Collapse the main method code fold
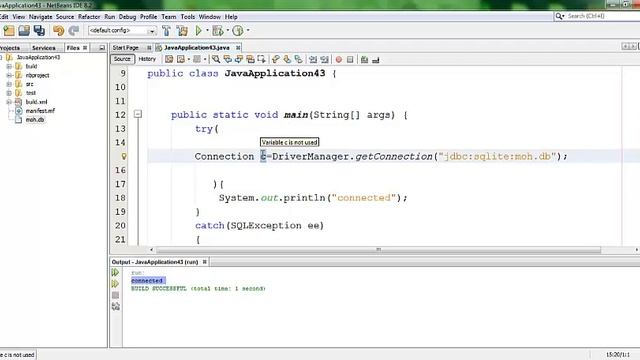 coord(138,114)
